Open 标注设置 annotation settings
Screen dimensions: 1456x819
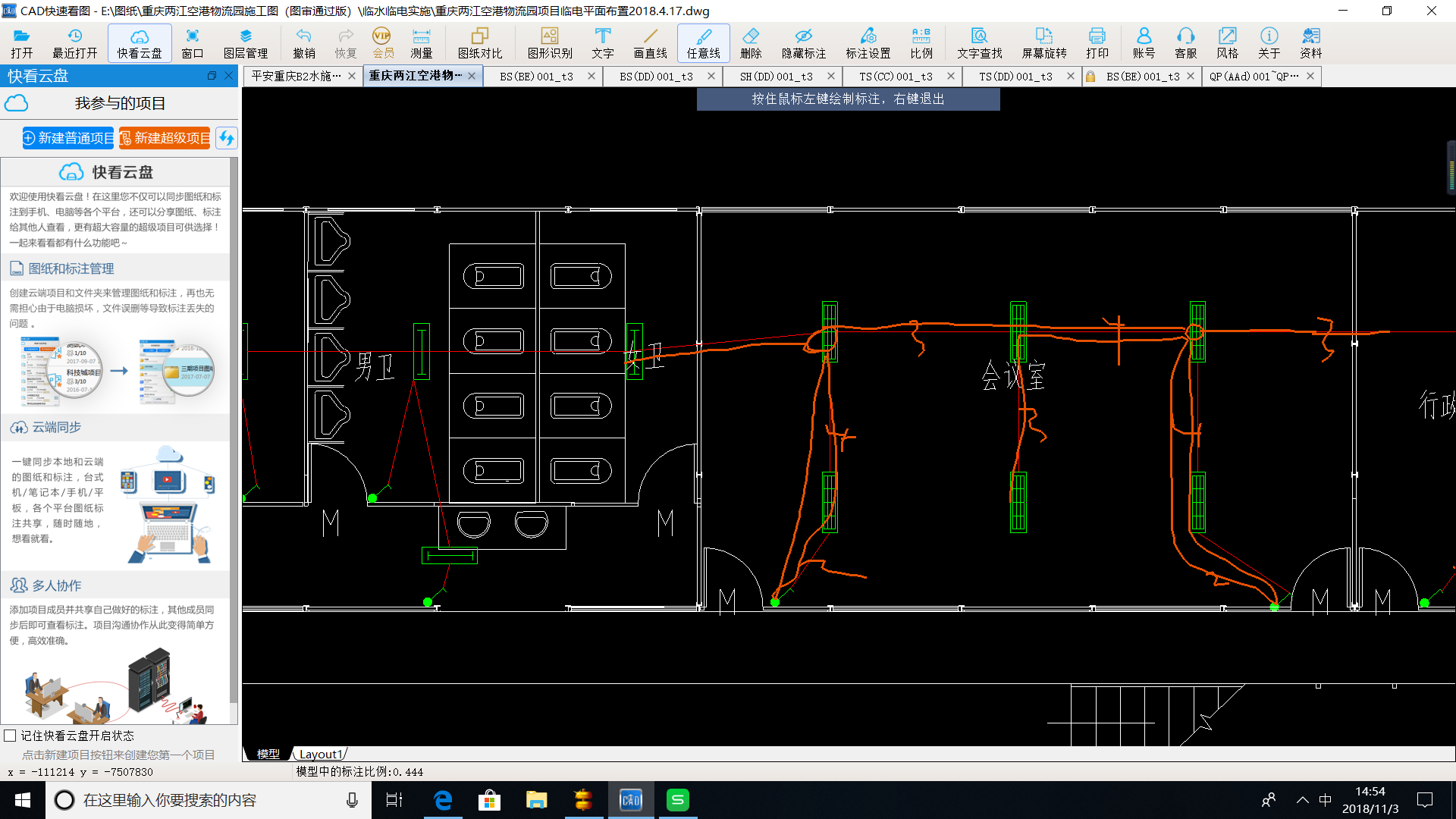coord(868,43)
